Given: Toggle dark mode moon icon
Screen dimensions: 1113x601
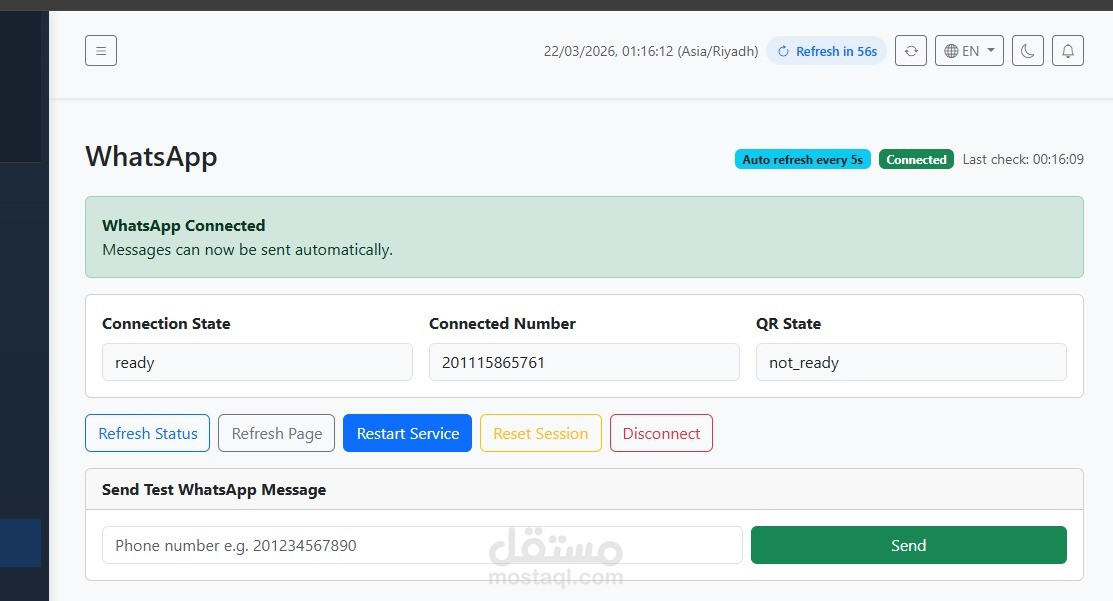Looking at the screenshot, I should pos(1027,51).
